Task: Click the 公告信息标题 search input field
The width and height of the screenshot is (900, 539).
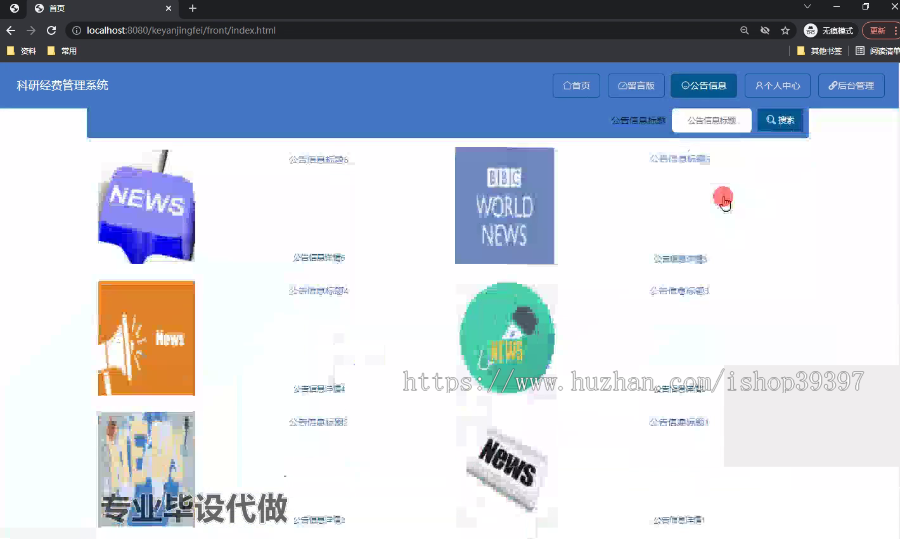Action: tap(712, 121)
